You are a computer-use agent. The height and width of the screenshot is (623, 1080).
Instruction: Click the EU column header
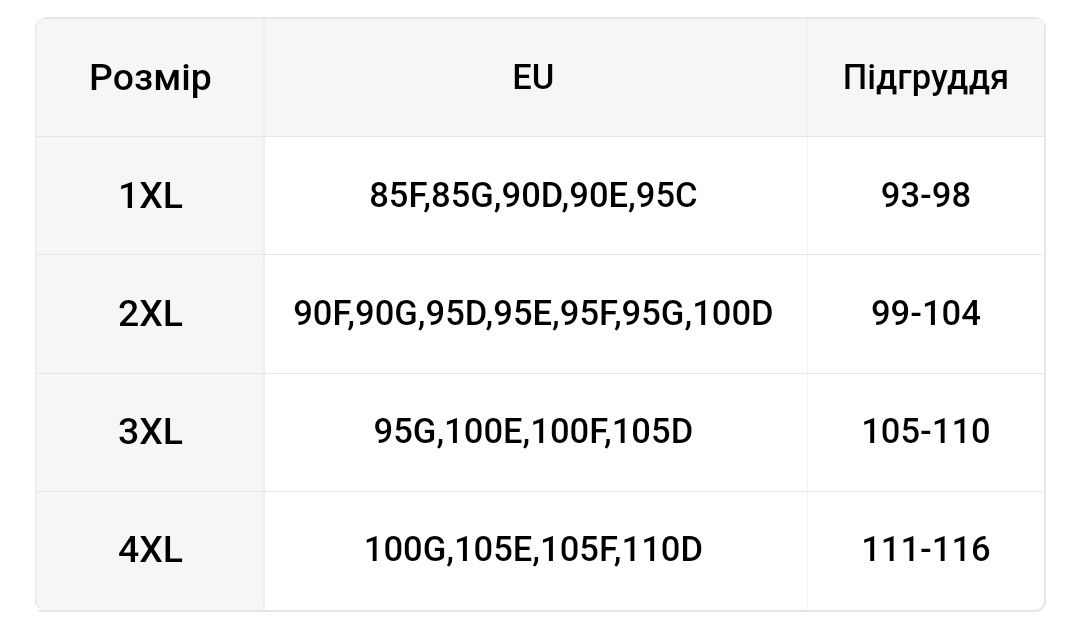pyautogui.click(x=533, y=78)
